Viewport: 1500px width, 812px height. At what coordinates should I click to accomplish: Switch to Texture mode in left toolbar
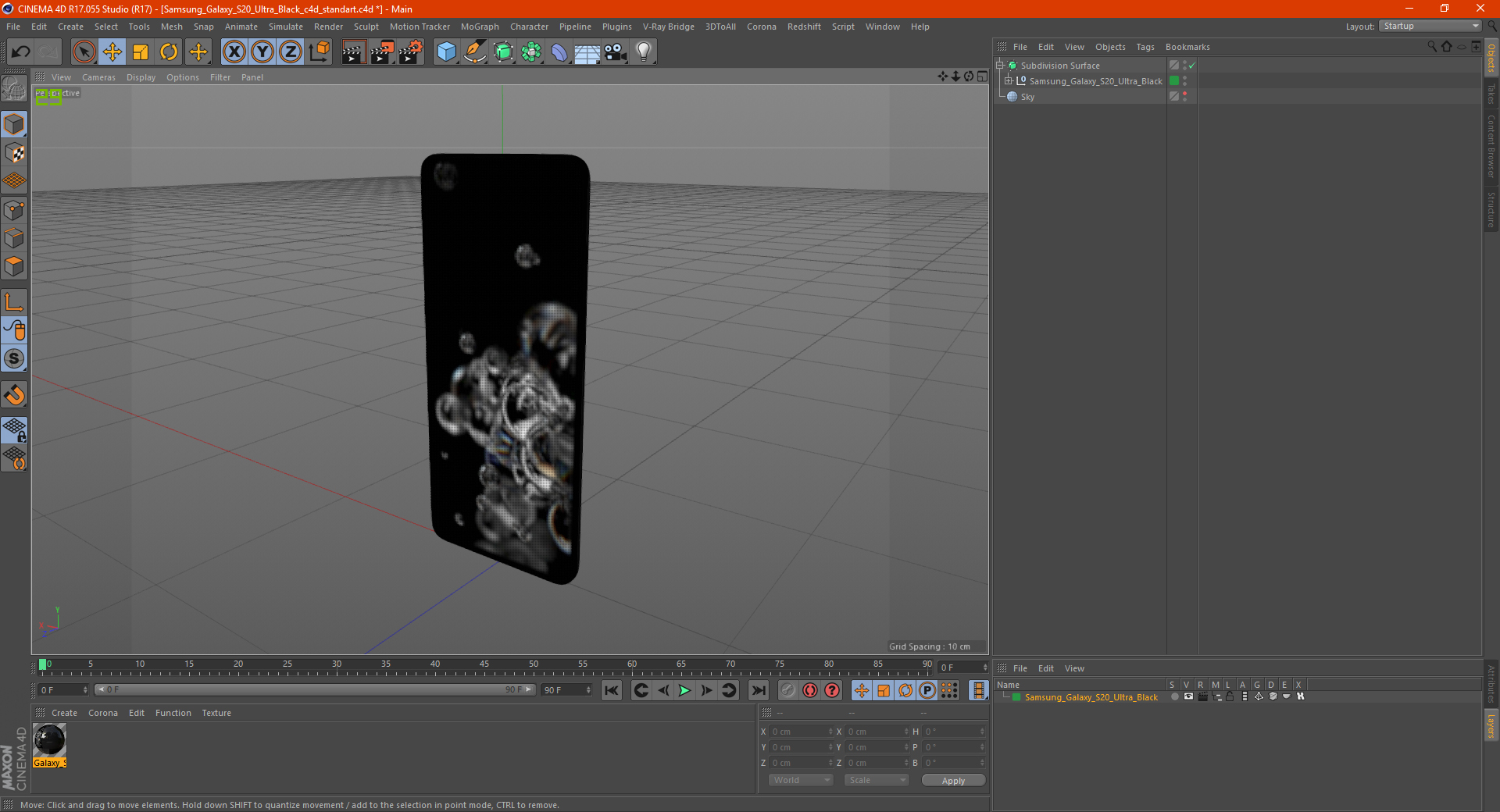14,153
